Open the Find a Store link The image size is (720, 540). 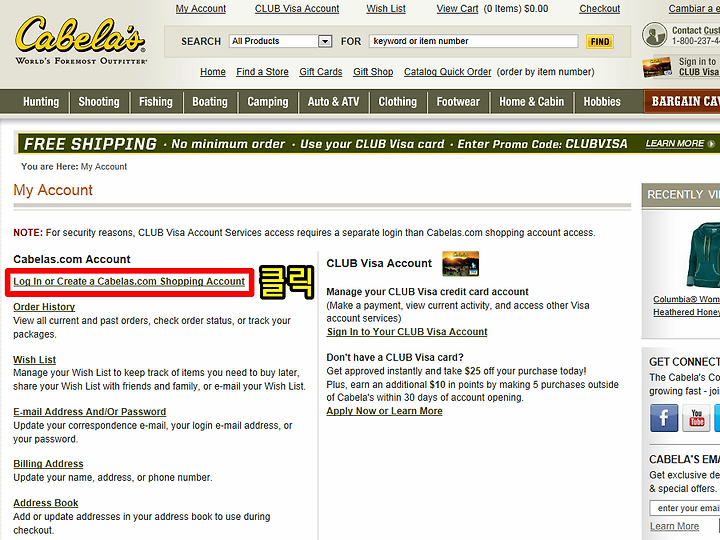[x=262, y=72]
